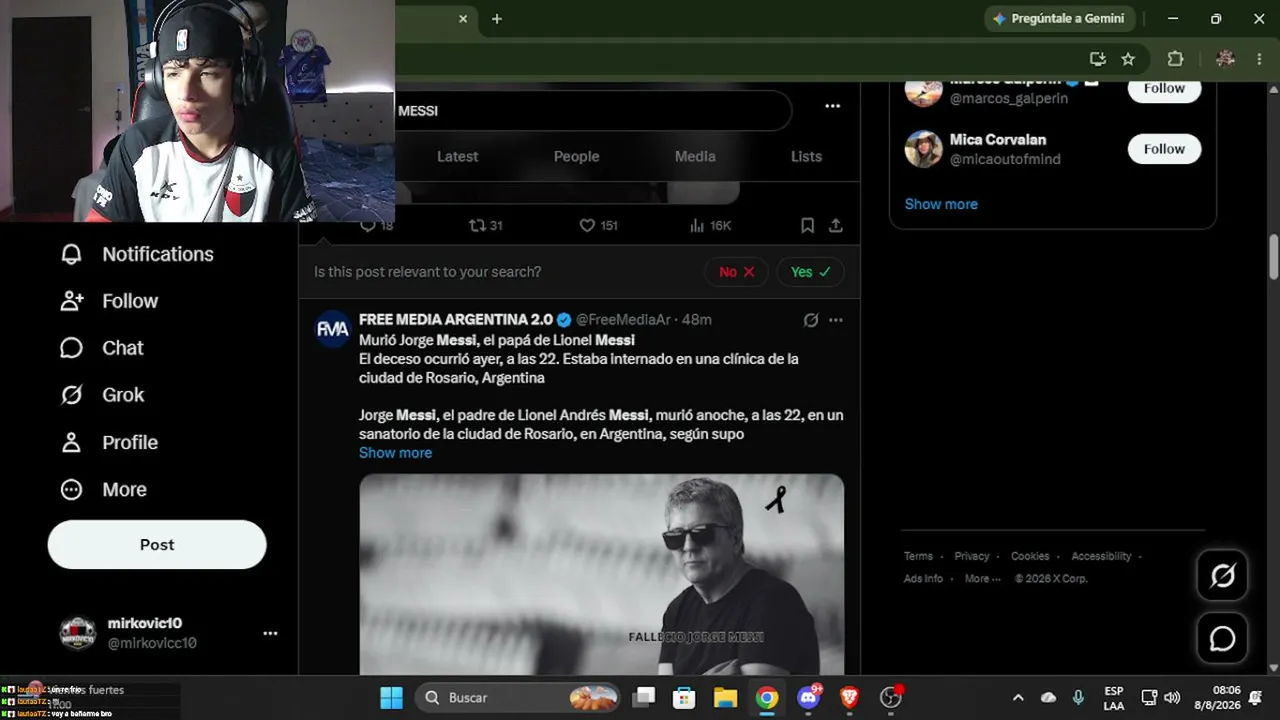Screen dimensions: 1280x720
Task: Open floating Grok button at bottom right
Action: click(x=1222, y=575)
